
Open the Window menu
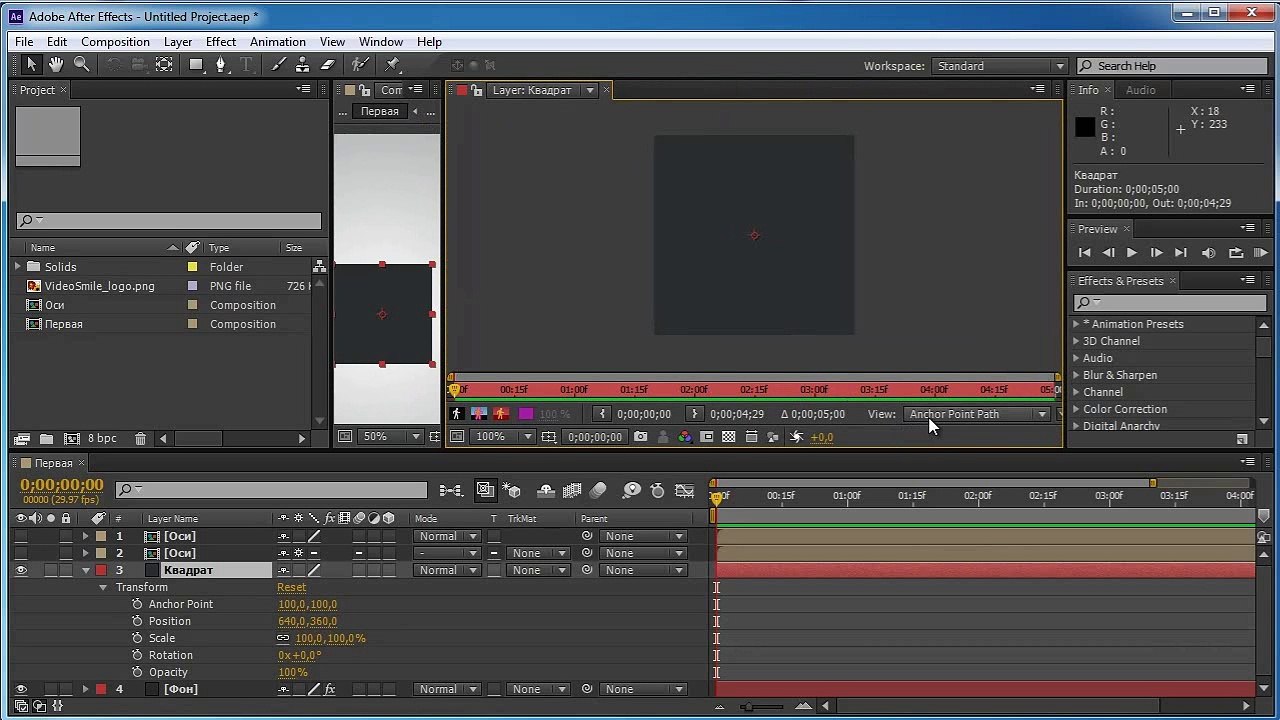[381, 42]
